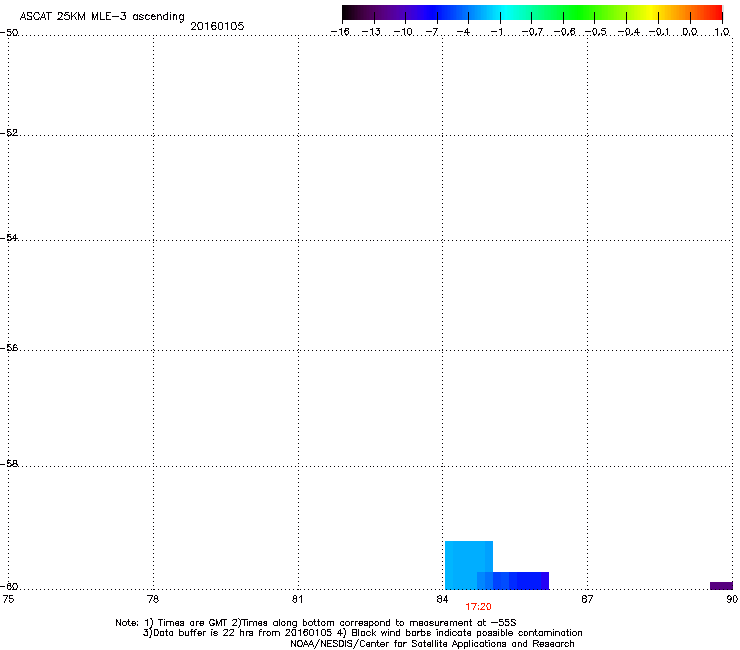
Task: Click the longitude label 75
Action: click(x=8, y=599)
